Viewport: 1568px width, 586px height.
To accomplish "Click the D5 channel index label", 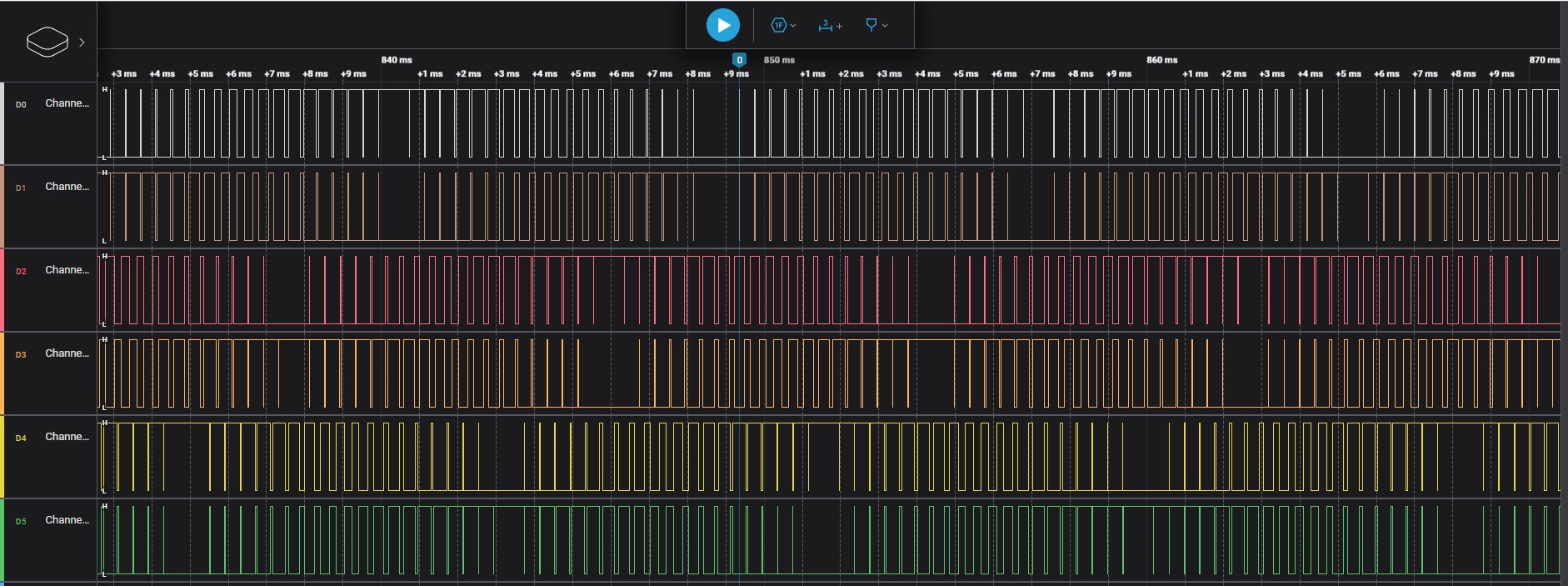I will point(21,522).
